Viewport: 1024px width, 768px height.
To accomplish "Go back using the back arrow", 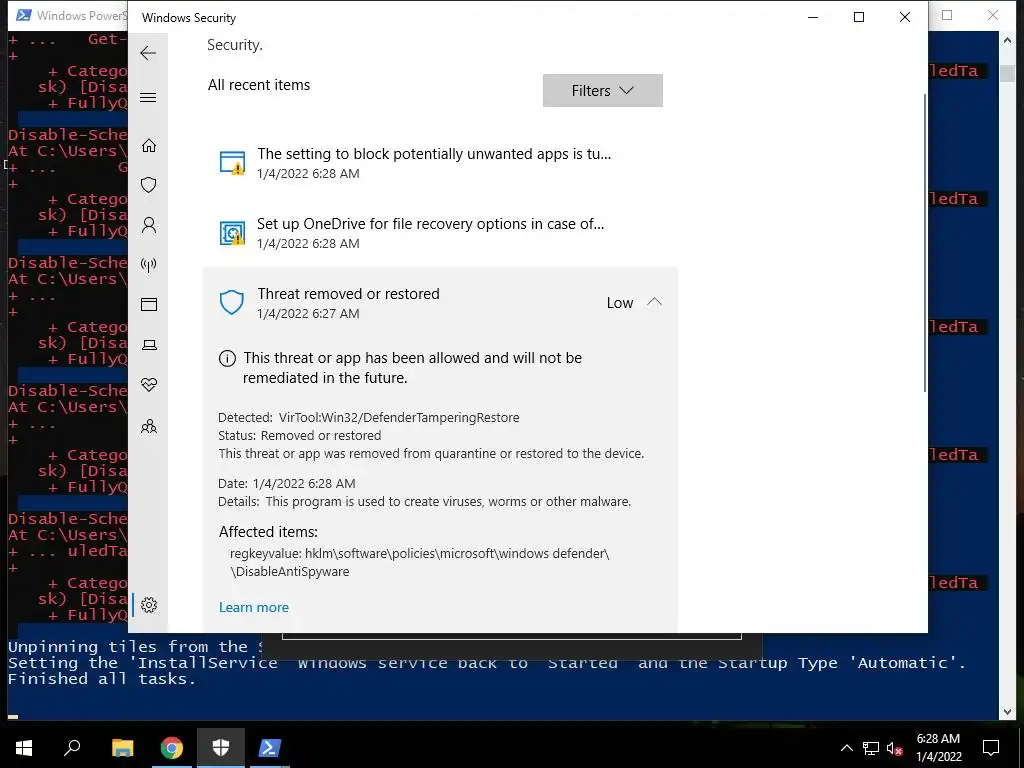I will (x=148, y=53).
